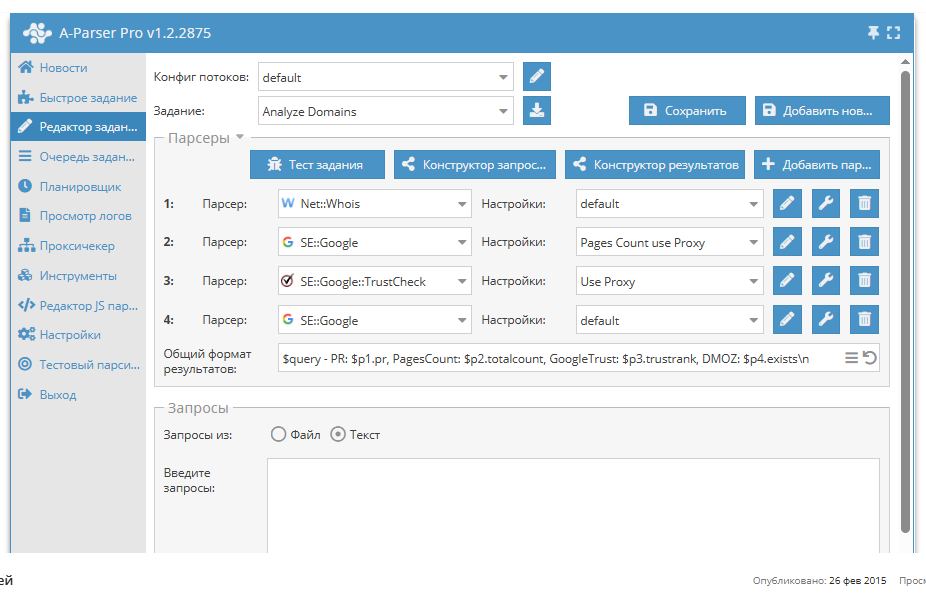The image size is (926, 594).
Task: Open the template list icon in the result format field
Action: click(851, 358)
